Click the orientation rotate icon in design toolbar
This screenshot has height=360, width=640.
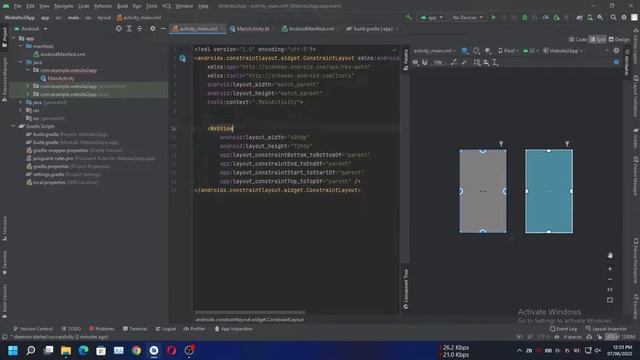pos(476,51)
